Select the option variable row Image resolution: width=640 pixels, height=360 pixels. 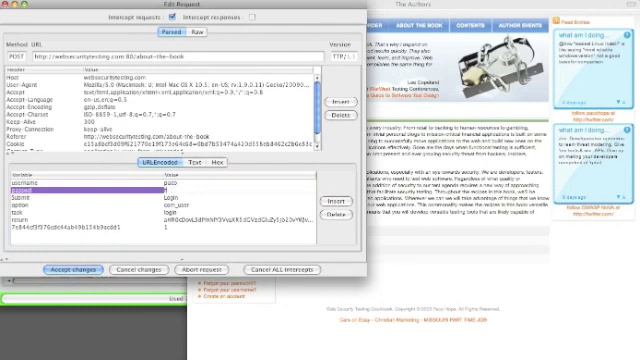pos(163,205)
